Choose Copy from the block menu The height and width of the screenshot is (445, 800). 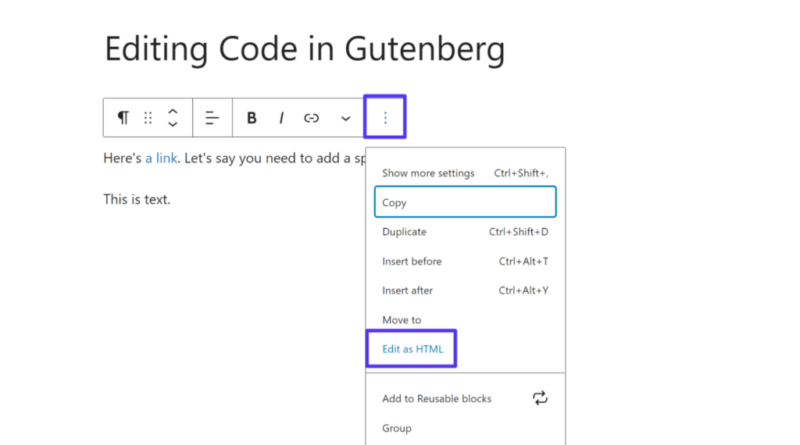465,202
